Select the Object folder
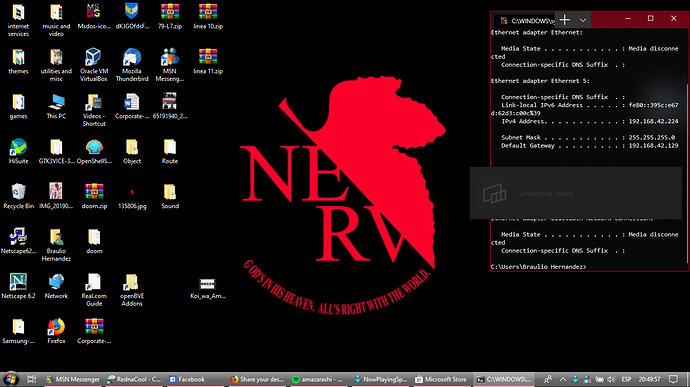The height and width of the screenshot is (387, 690). (x=132, y=151)
